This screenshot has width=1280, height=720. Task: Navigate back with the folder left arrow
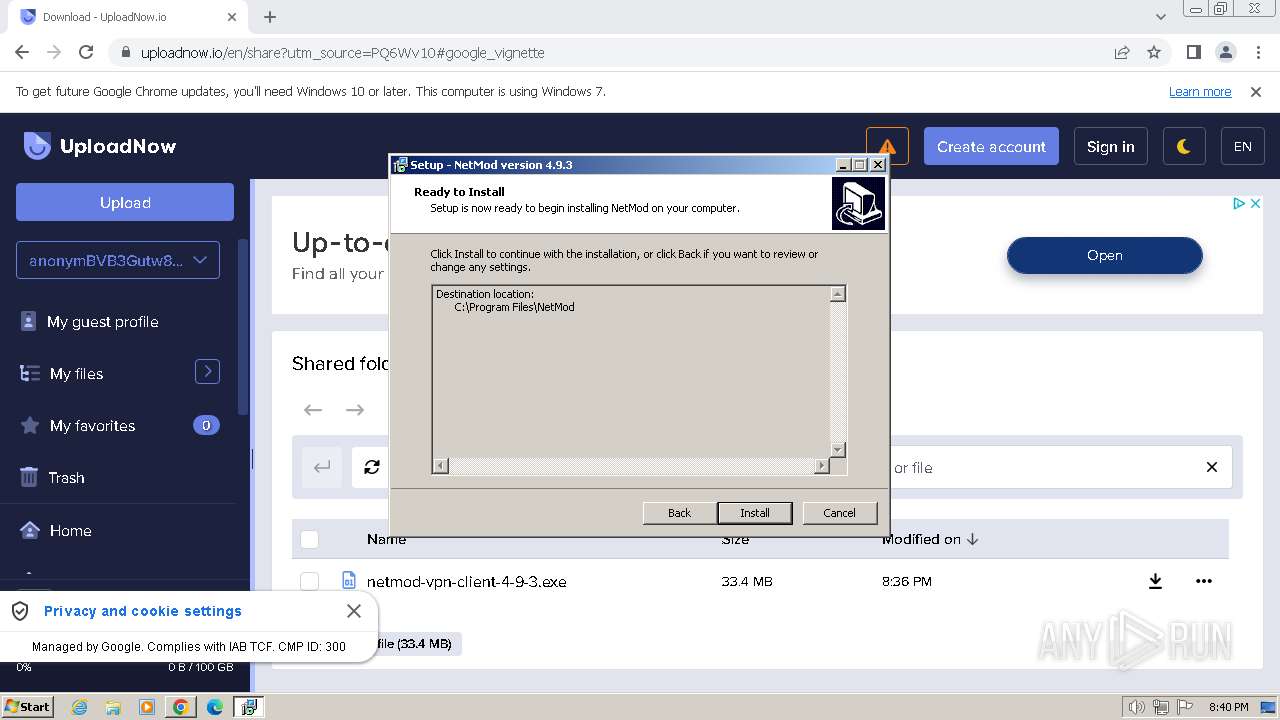[x=313, y=410]
